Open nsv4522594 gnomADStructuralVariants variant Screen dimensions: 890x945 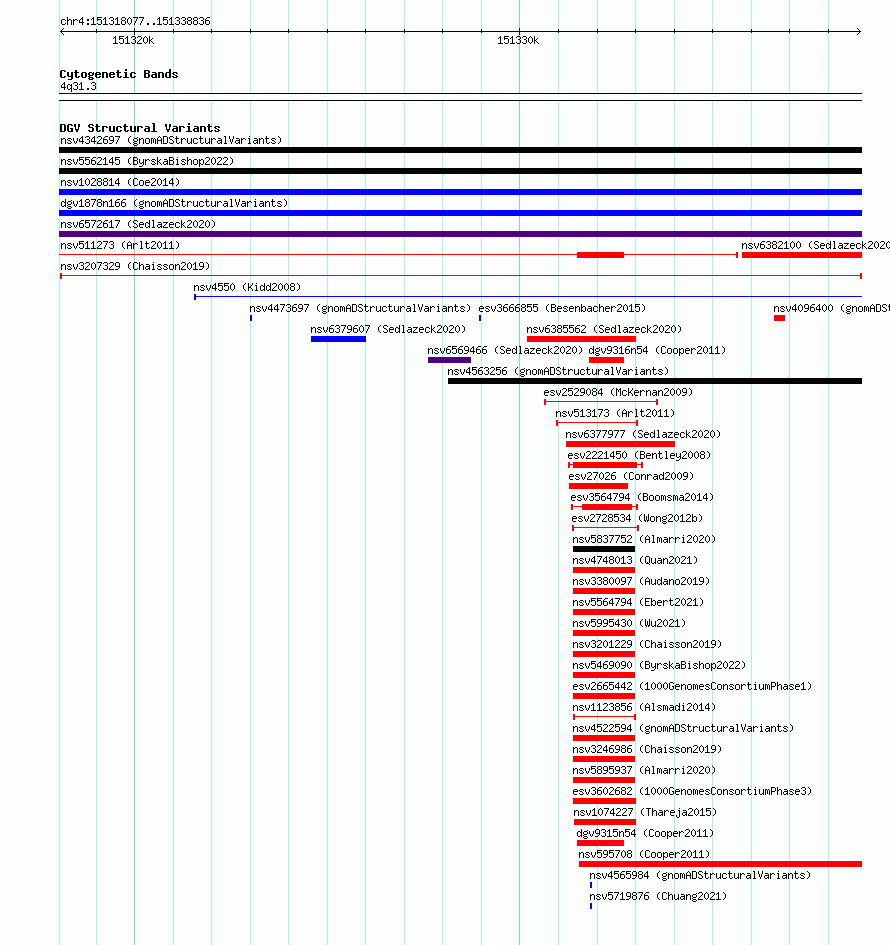click(x=683, y=729)
